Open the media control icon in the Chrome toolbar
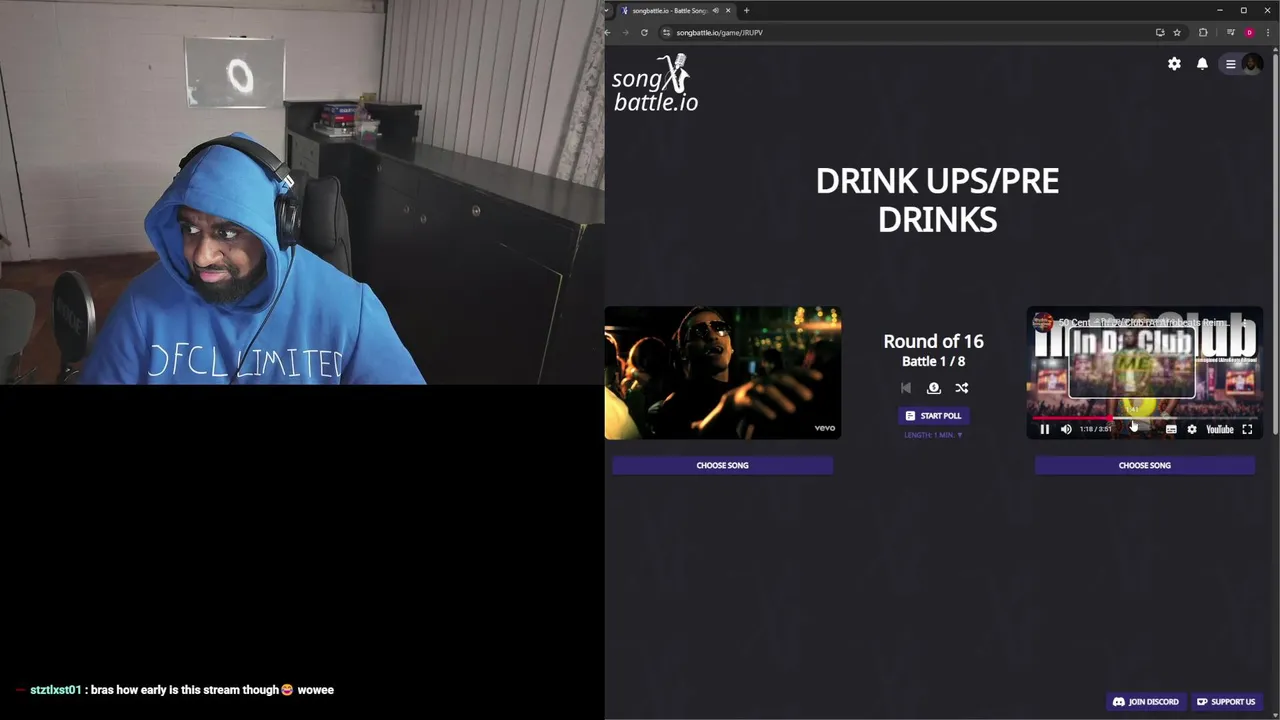The image size is (1280, 720). [1230, 32]
